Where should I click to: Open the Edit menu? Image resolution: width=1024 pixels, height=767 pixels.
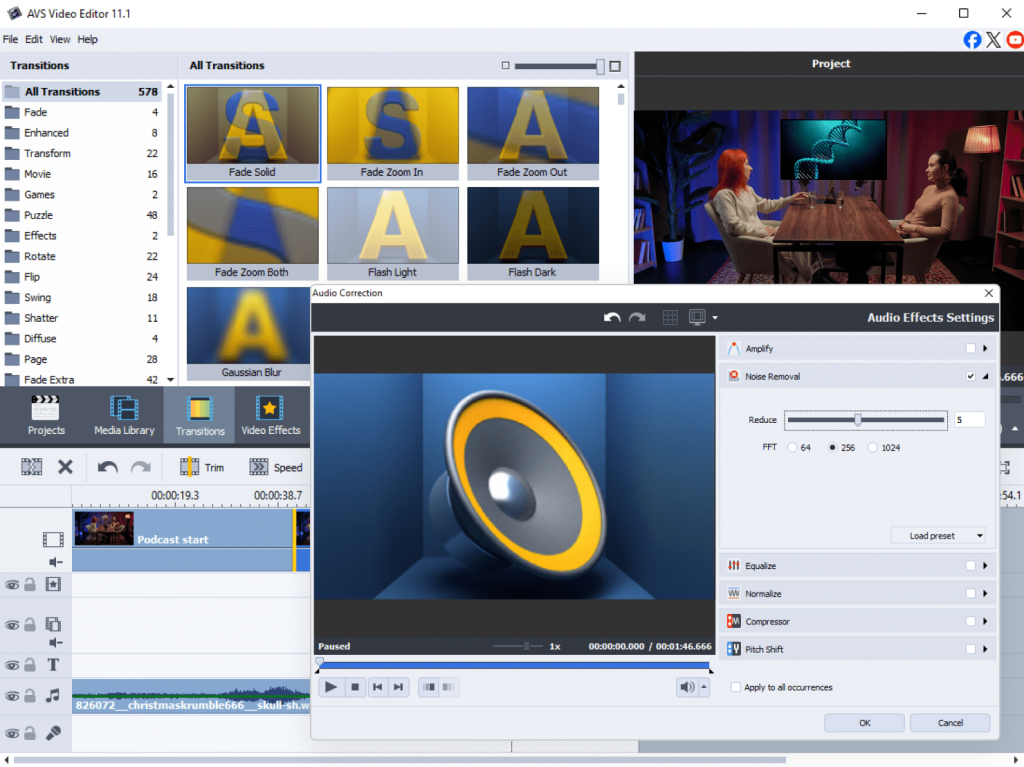tap(34, 40)
